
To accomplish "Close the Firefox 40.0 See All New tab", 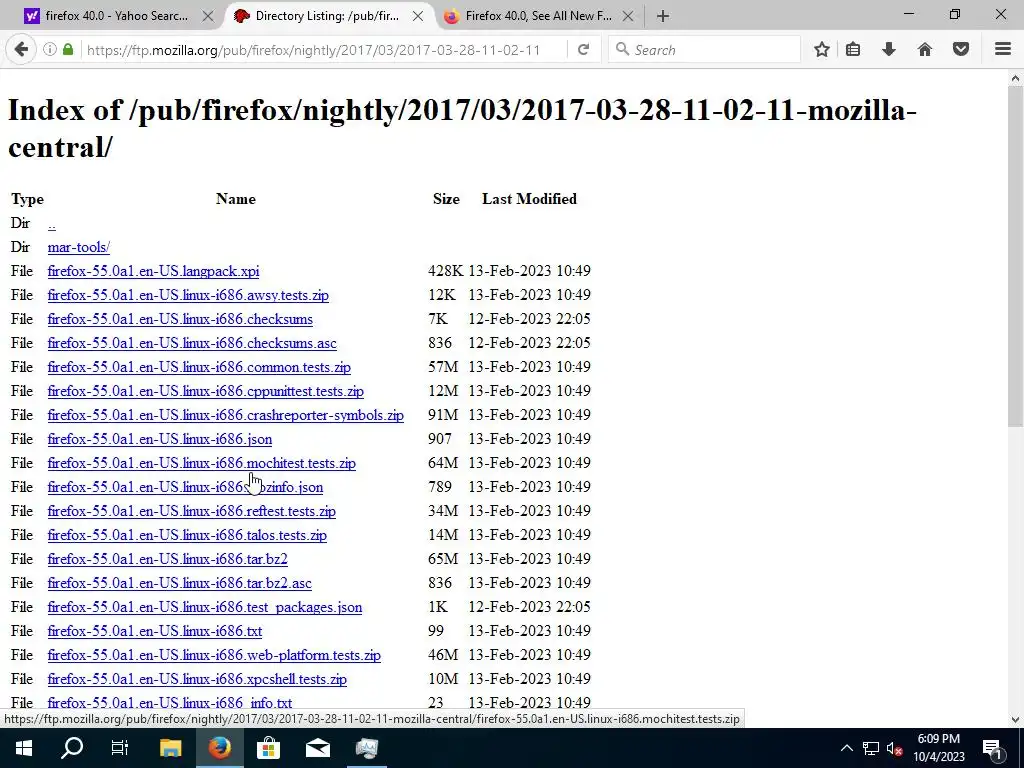I will (x=628, y=16).
